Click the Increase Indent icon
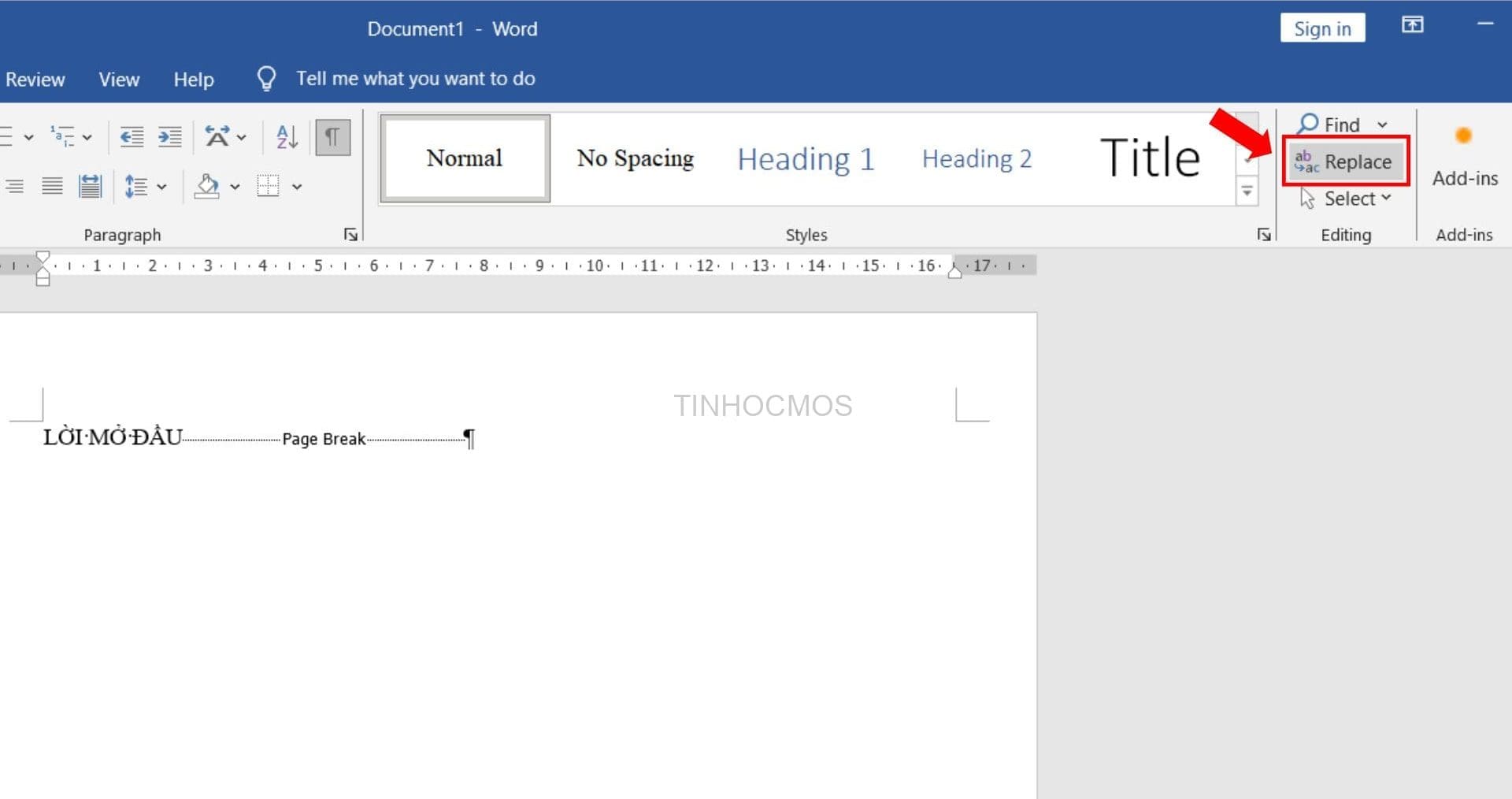Viewport: 1512px width, 799px height. (169, 136)
